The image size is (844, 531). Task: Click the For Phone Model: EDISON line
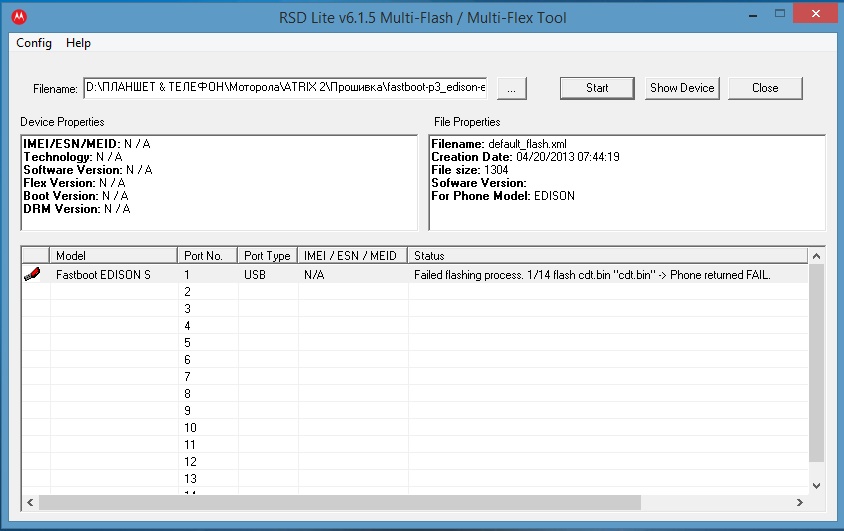(x=503, y=195)
